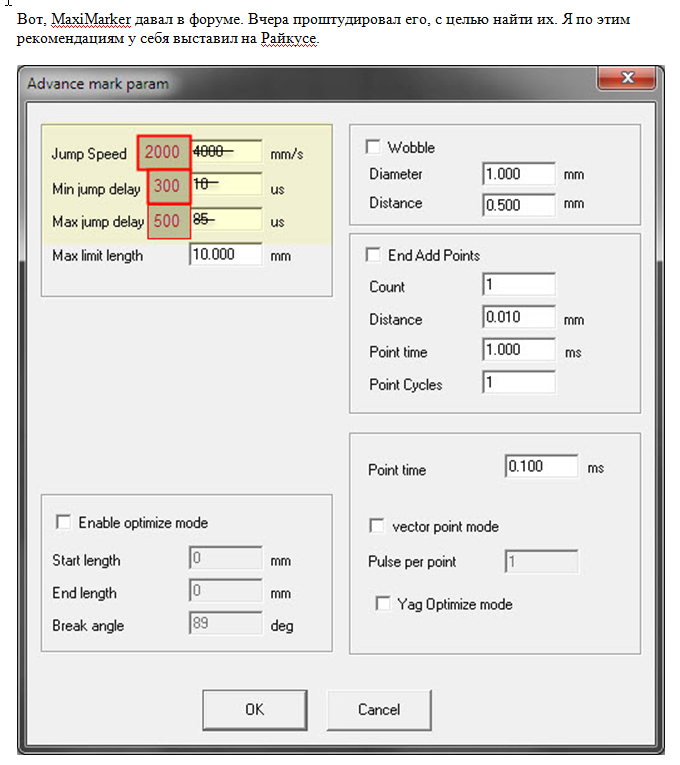Image resolution: width=680 pixels, height=765 pixels.
Task: Close the Advance mark param dialog
Action: 627,80
